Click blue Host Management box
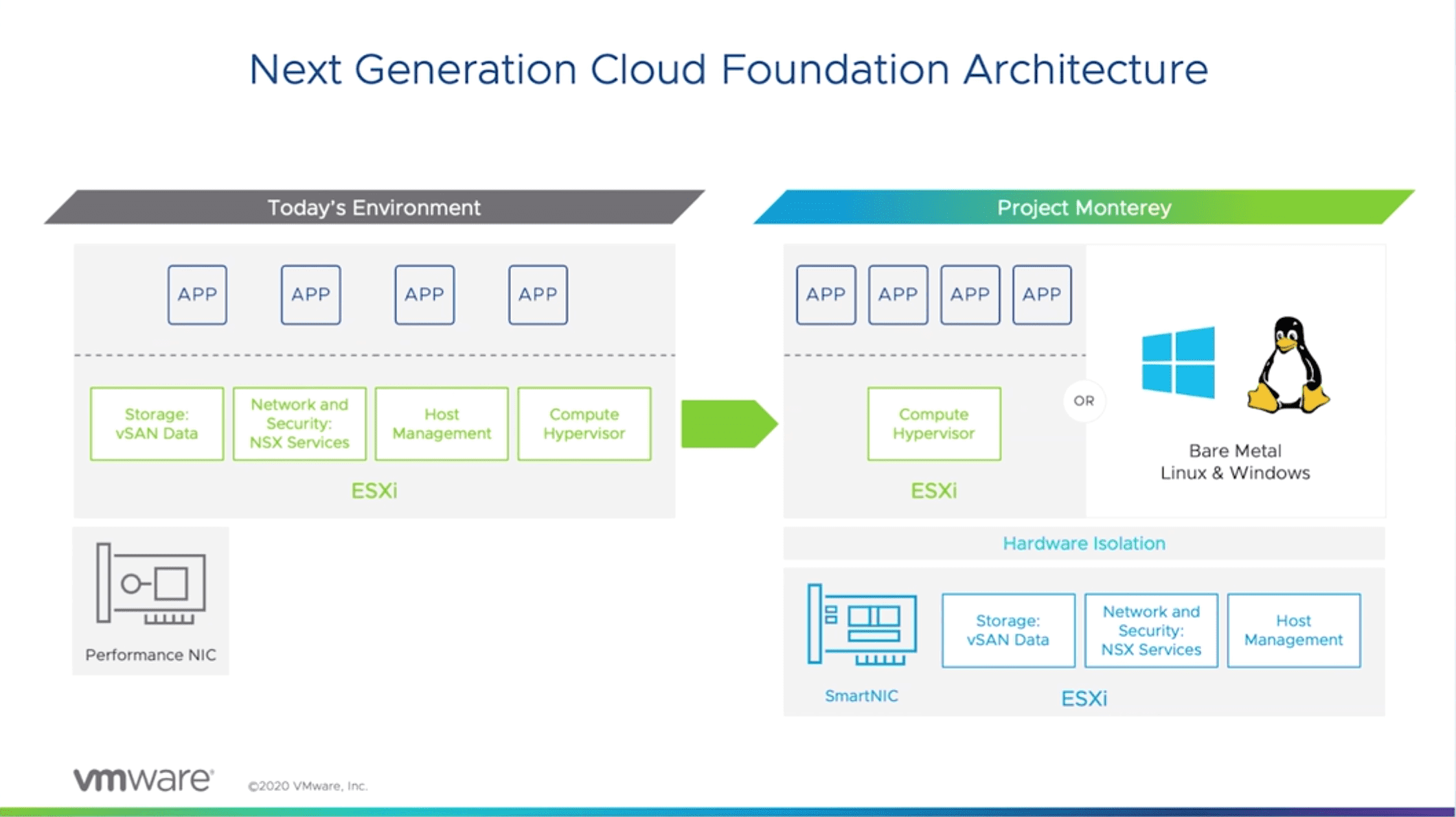The width and height of the screenshot is (1456, 817). (x=1294, y=630)
